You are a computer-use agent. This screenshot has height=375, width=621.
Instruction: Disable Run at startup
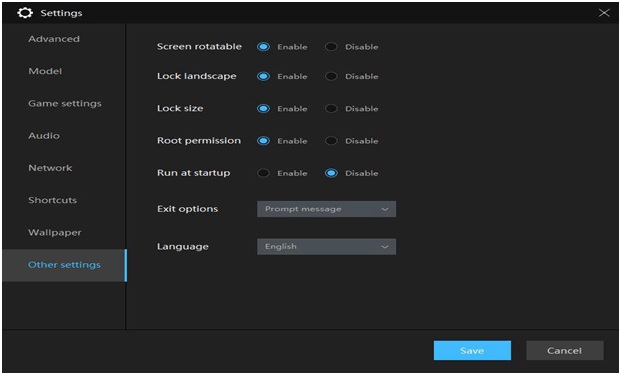[331, 173]
